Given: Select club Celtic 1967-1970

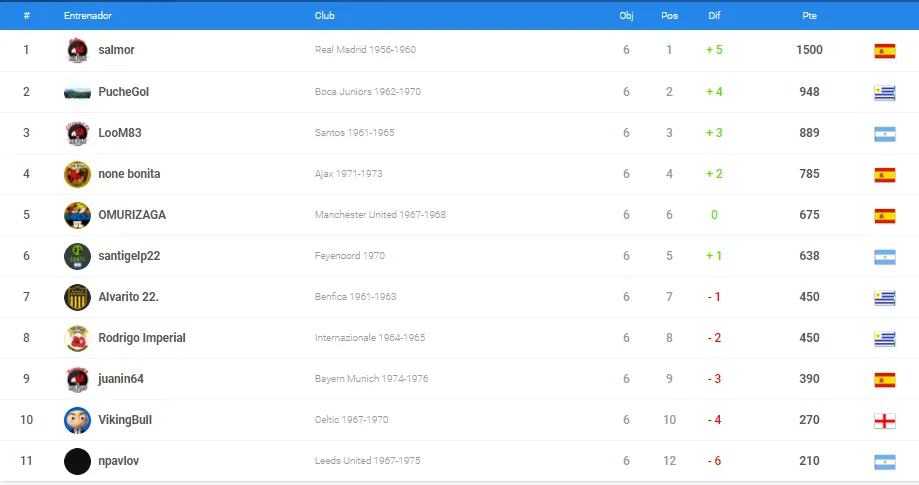Looking at the screenshot, I should pyautogui.click(x=352, y=420).
